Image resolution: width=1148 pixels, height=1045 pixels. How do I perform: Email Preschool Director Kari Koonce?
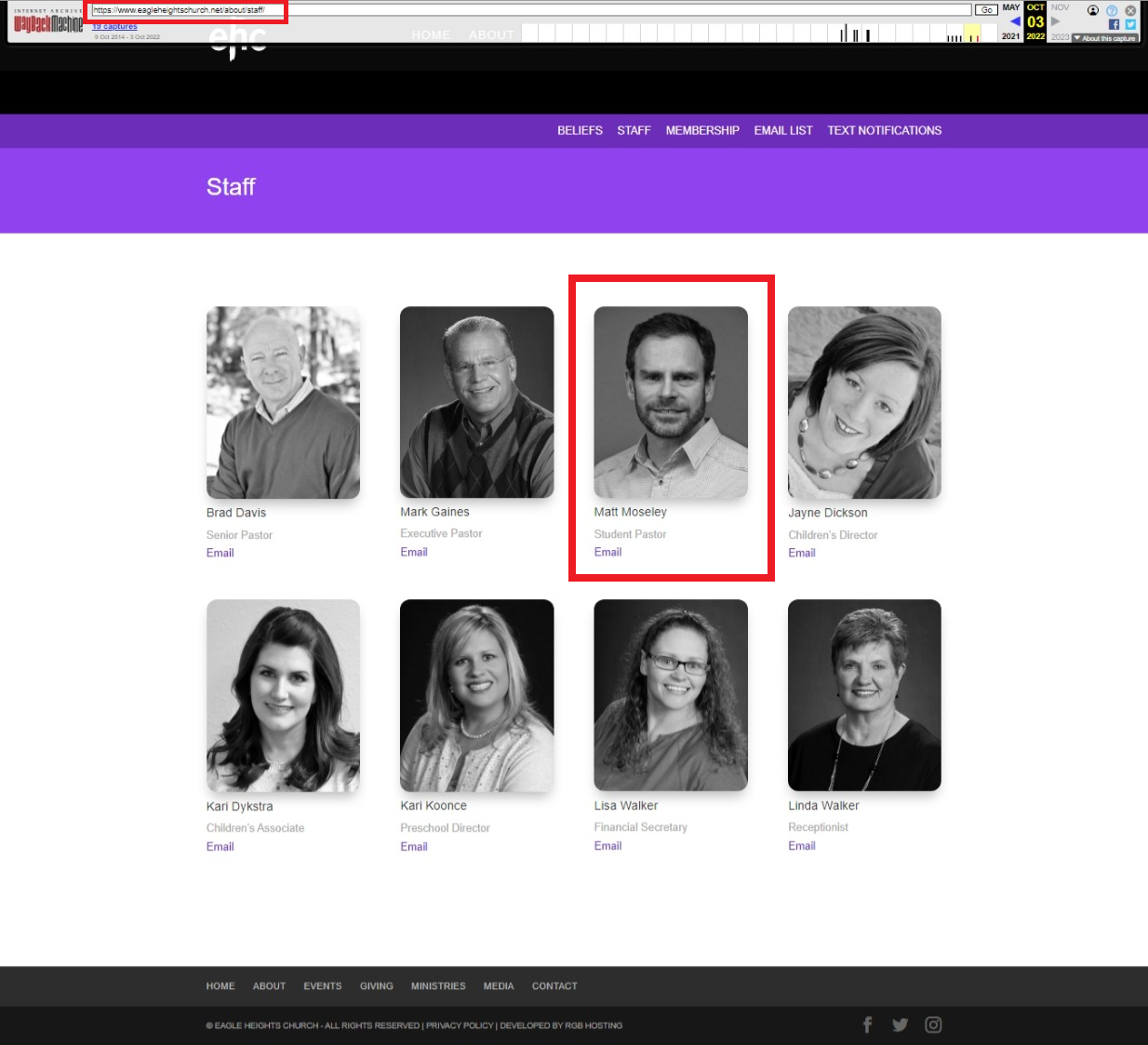point(414,847)
